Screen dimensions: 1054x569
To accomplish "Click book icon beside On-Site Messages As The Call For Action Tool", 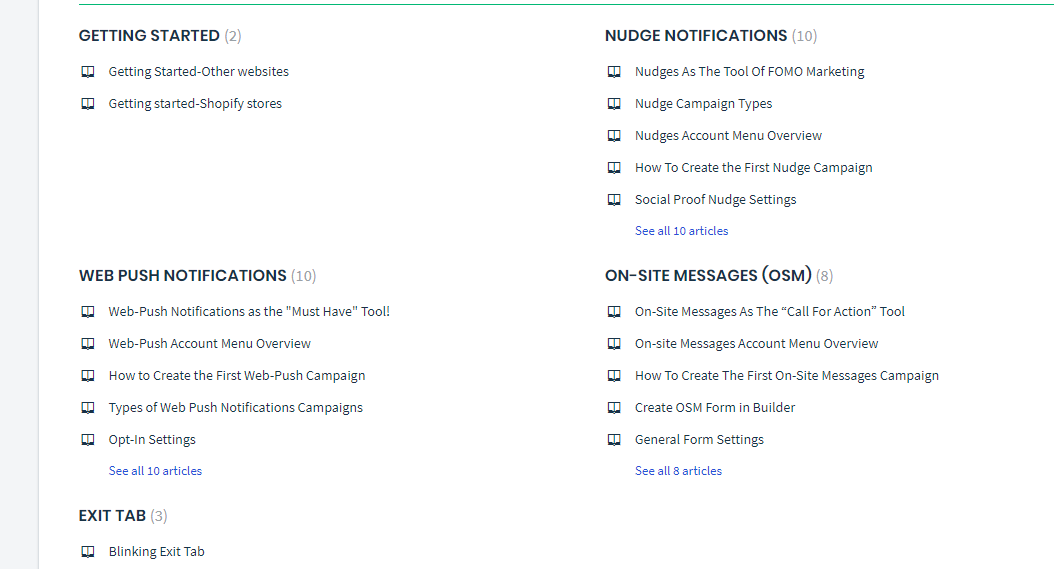I will pos(614,312).
